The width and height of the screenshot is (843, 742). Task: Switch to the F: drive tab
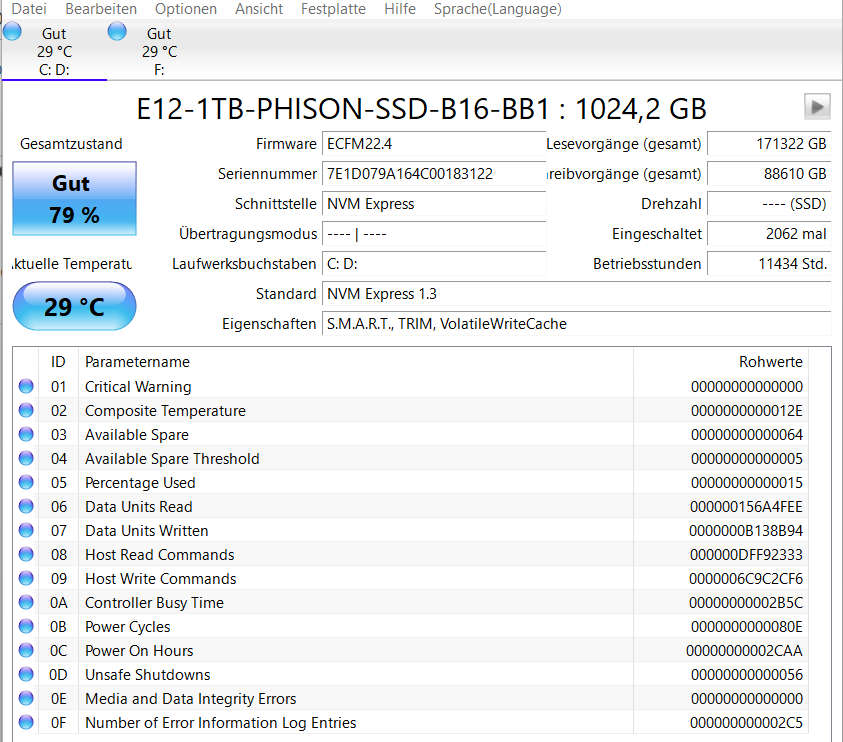[159, 52]
